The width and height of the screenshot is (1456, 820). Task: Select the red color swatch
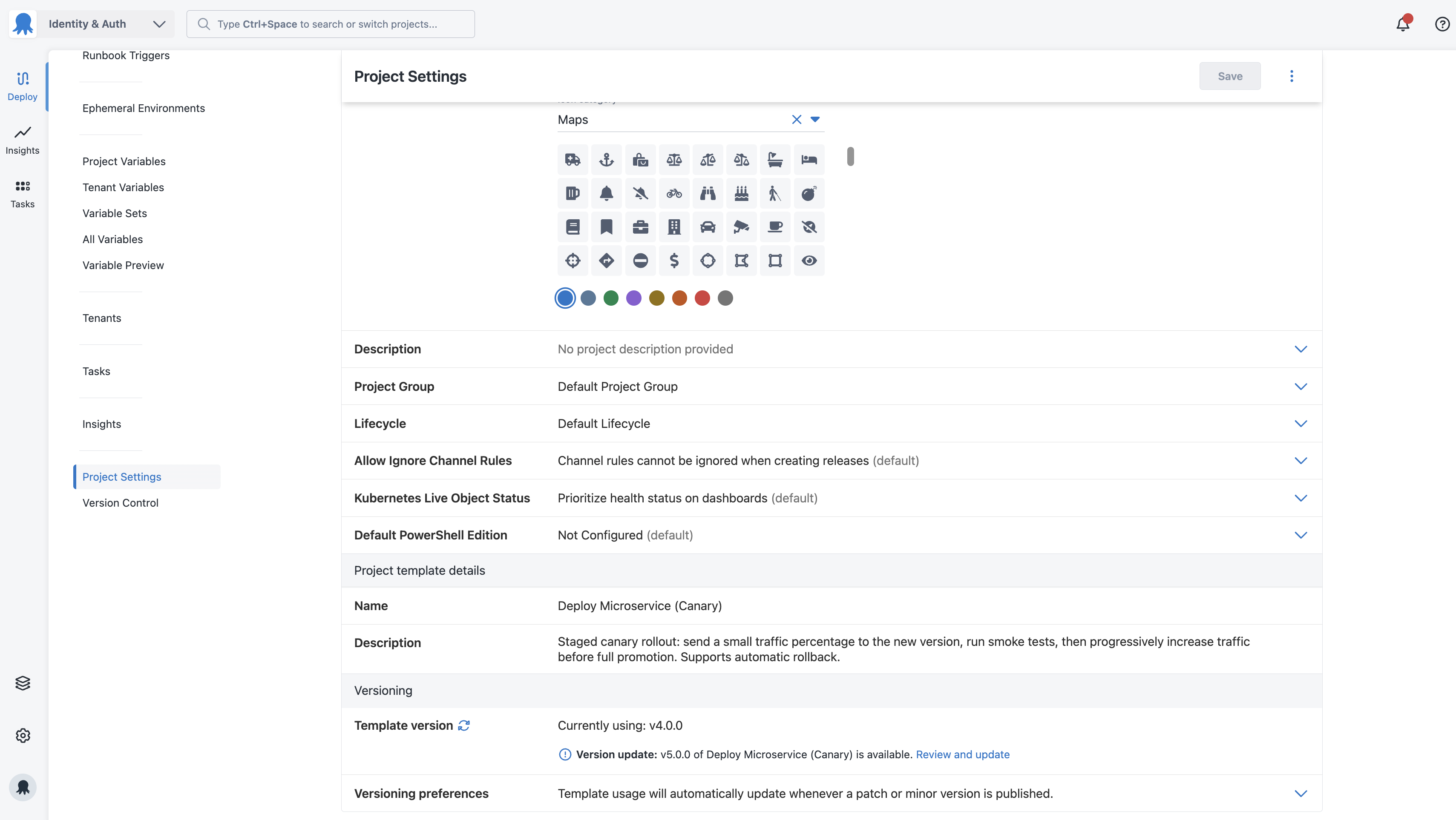[x=702, y=298]
